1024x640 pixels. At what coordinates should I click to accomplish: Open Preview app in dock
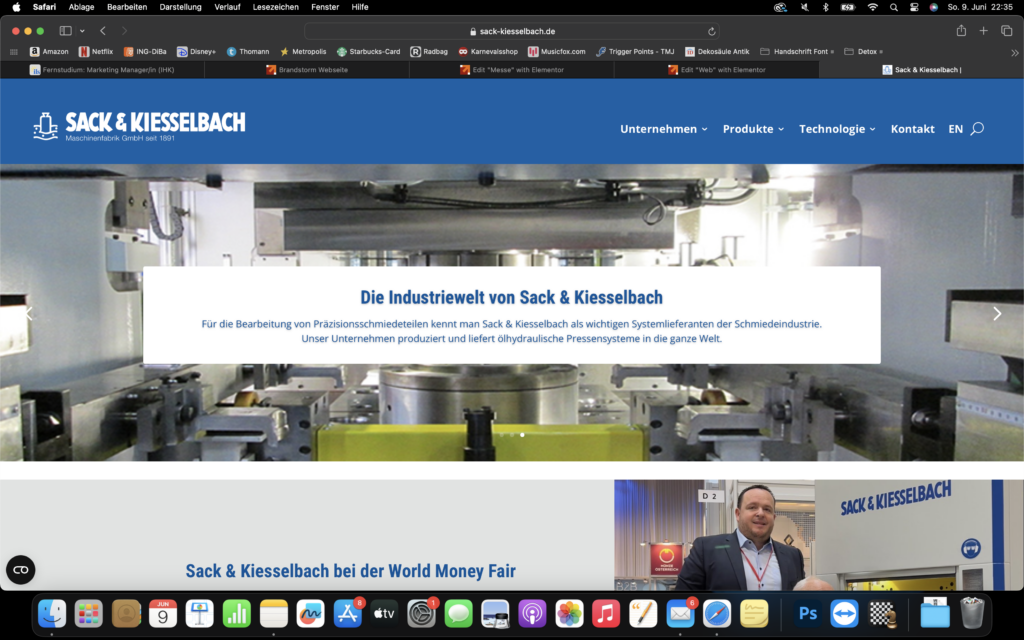point(495,614)
